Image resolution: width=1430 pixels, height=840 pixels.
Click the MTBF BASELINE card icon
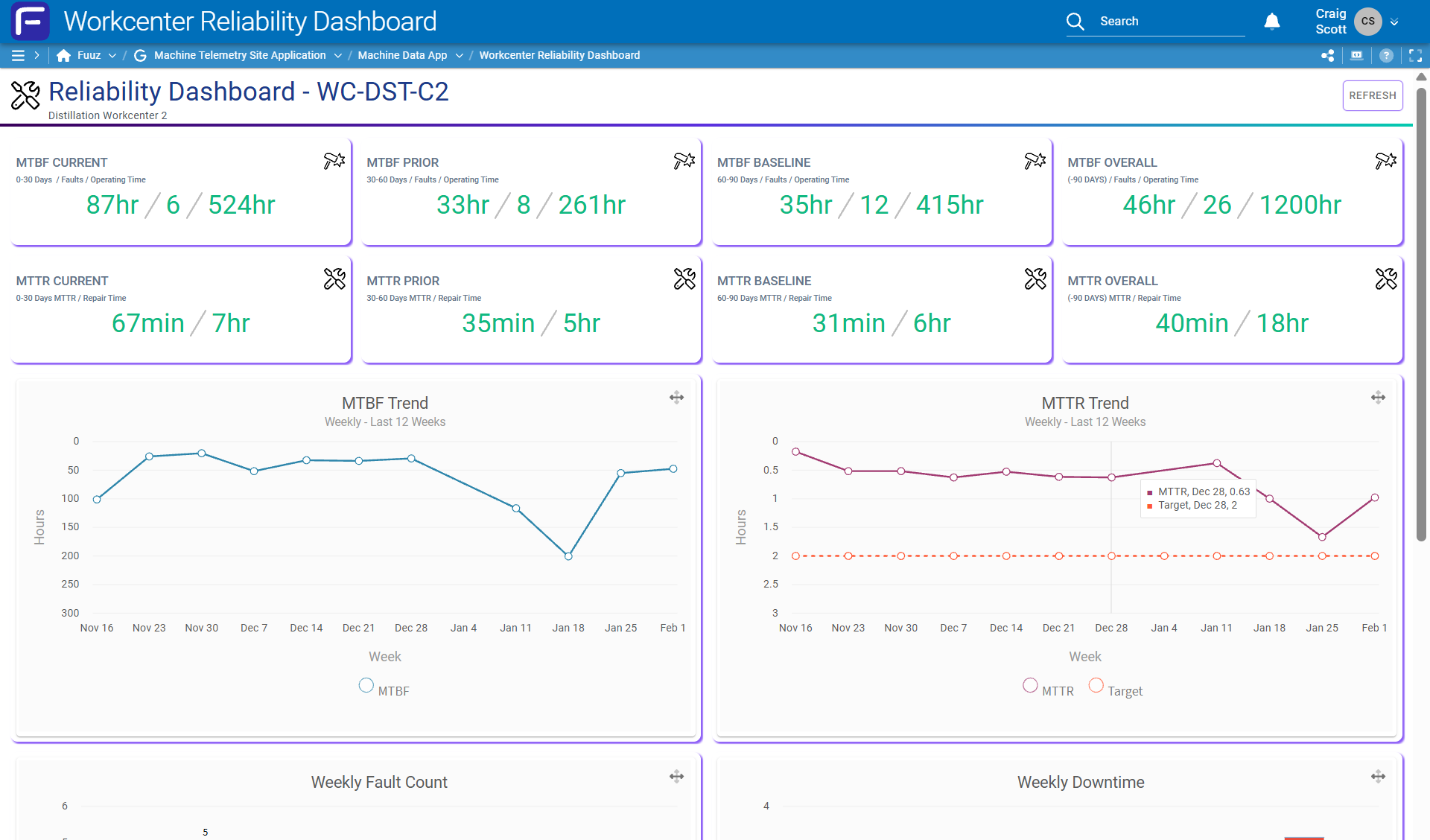point(1035,161)
